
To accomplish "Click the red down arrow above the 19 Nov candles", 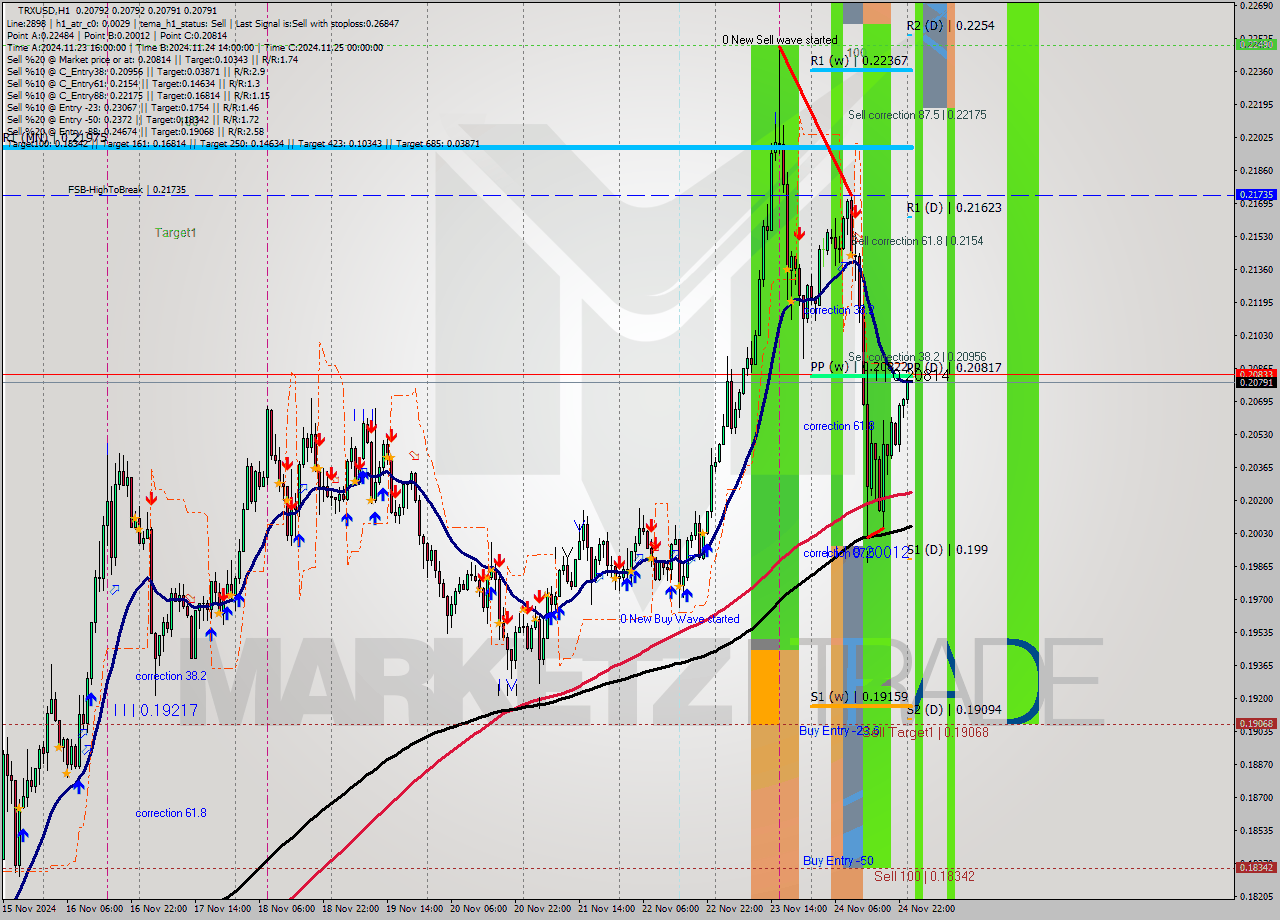I will [390, 437].
